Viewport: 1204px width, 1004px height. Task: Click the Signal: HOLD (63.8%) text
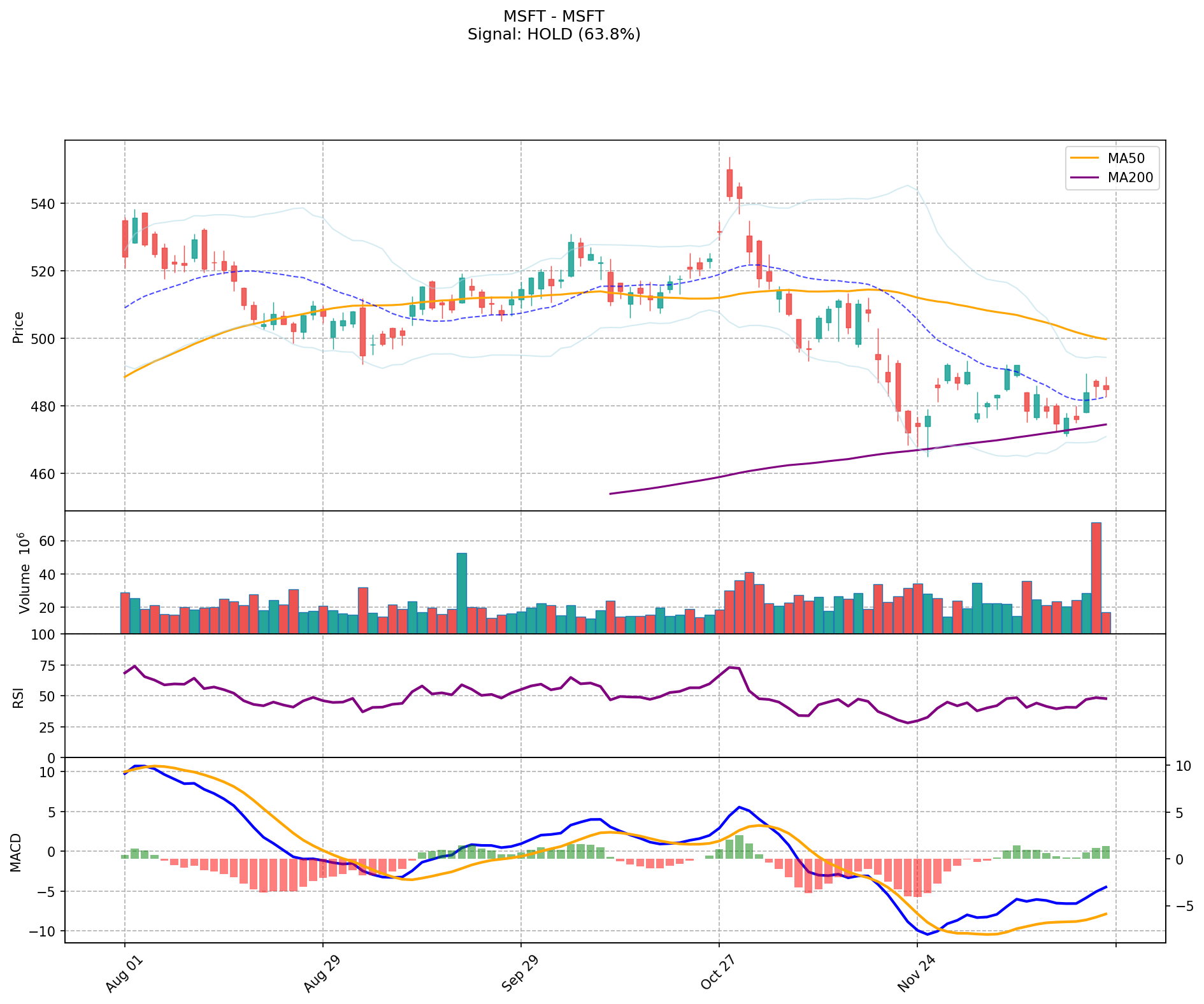point(554,34)
